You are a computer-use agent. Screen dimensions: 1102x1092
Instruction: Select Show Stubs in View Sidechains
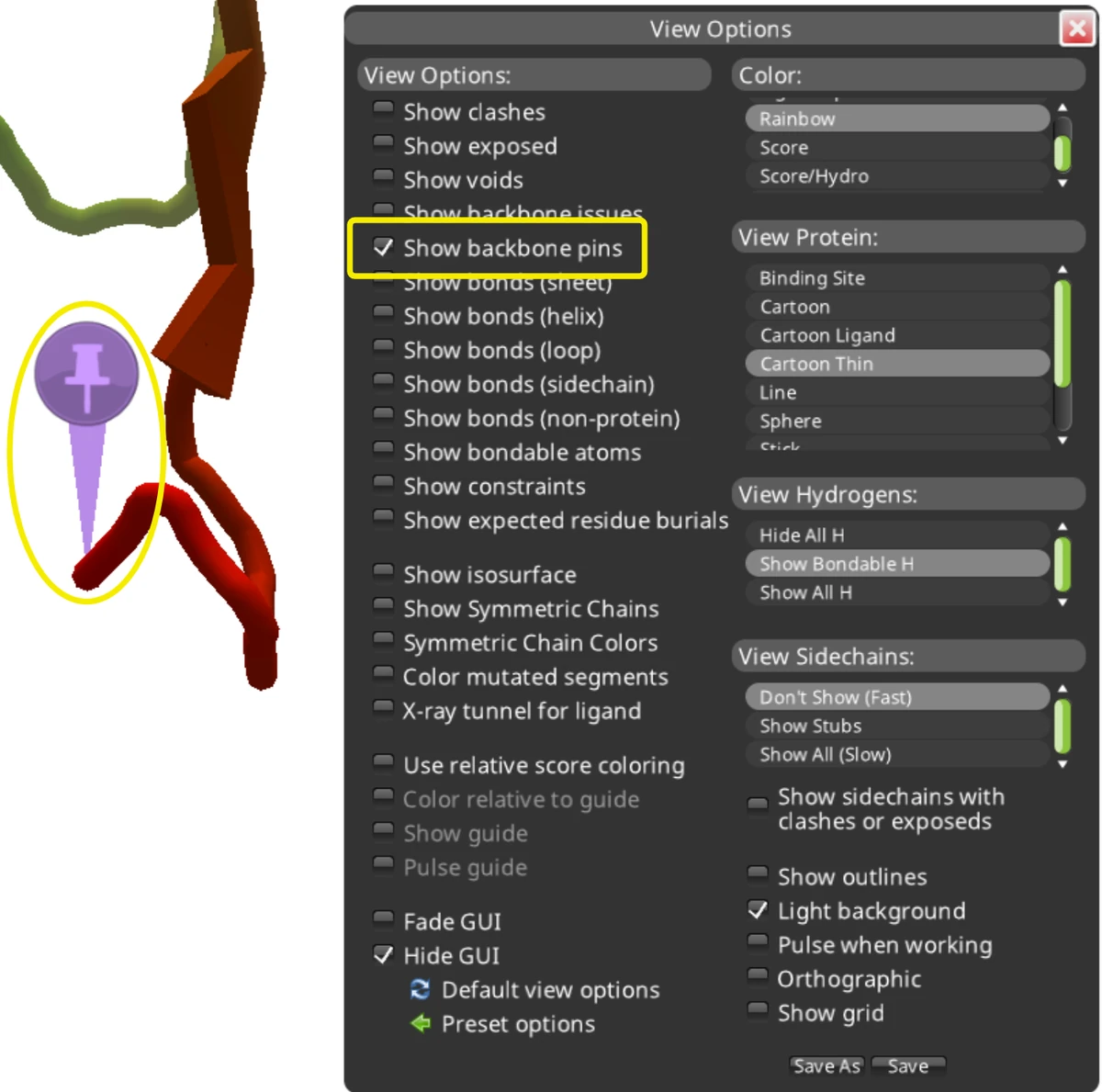tap(896, 726)
